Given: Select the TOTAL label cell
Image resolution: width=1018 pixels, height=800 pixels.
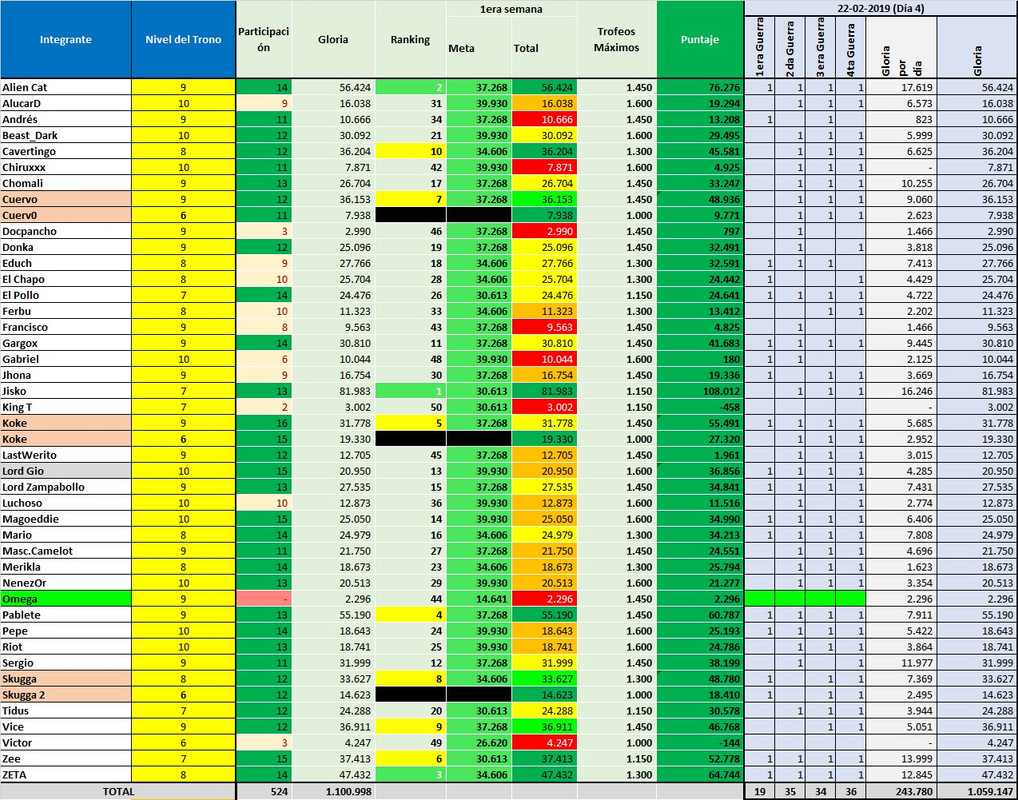Looking at the screenshot, I should coord(118,792).
